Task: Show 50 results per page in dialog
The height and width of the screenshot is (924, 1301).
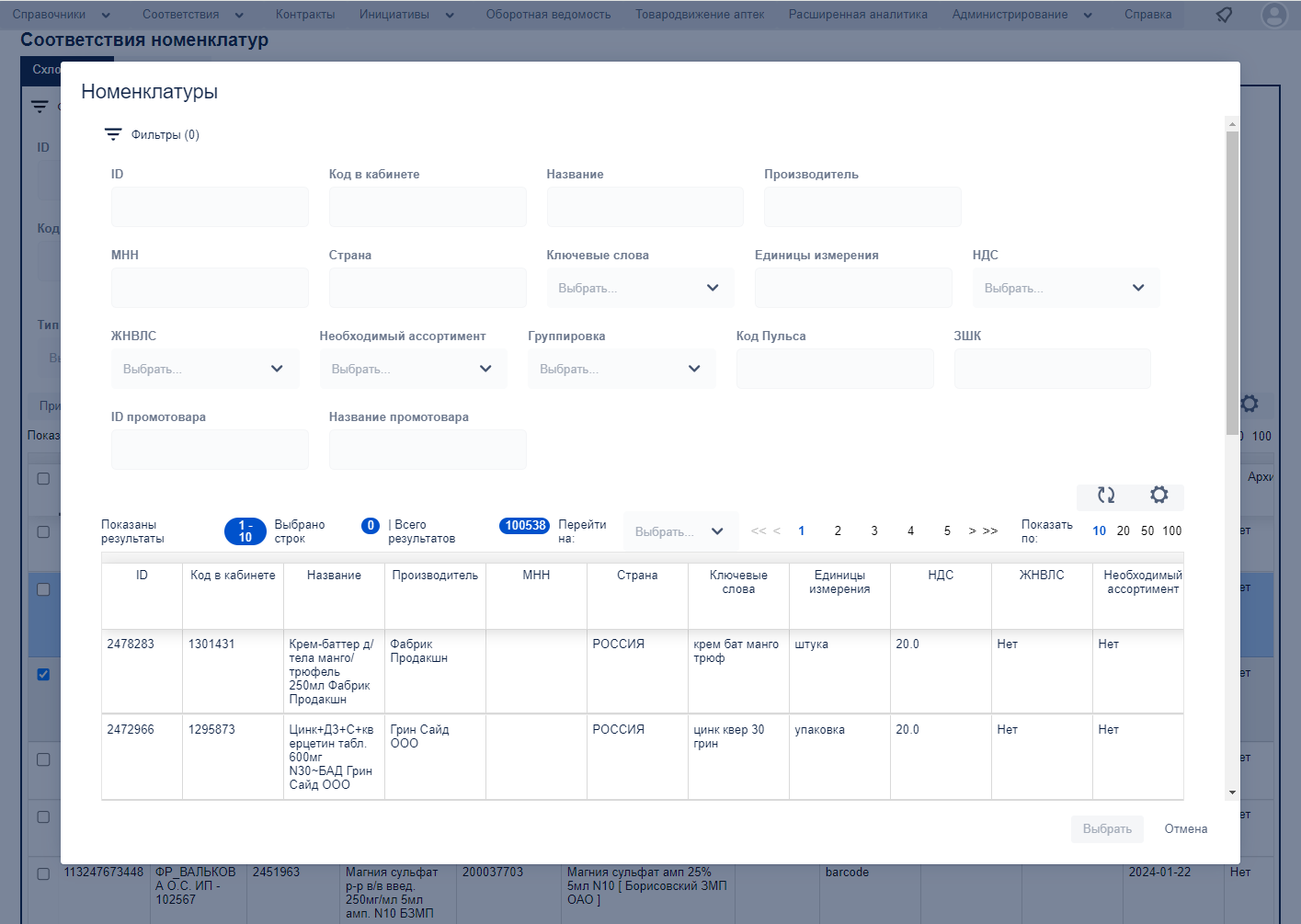Action: point(1147,530)
